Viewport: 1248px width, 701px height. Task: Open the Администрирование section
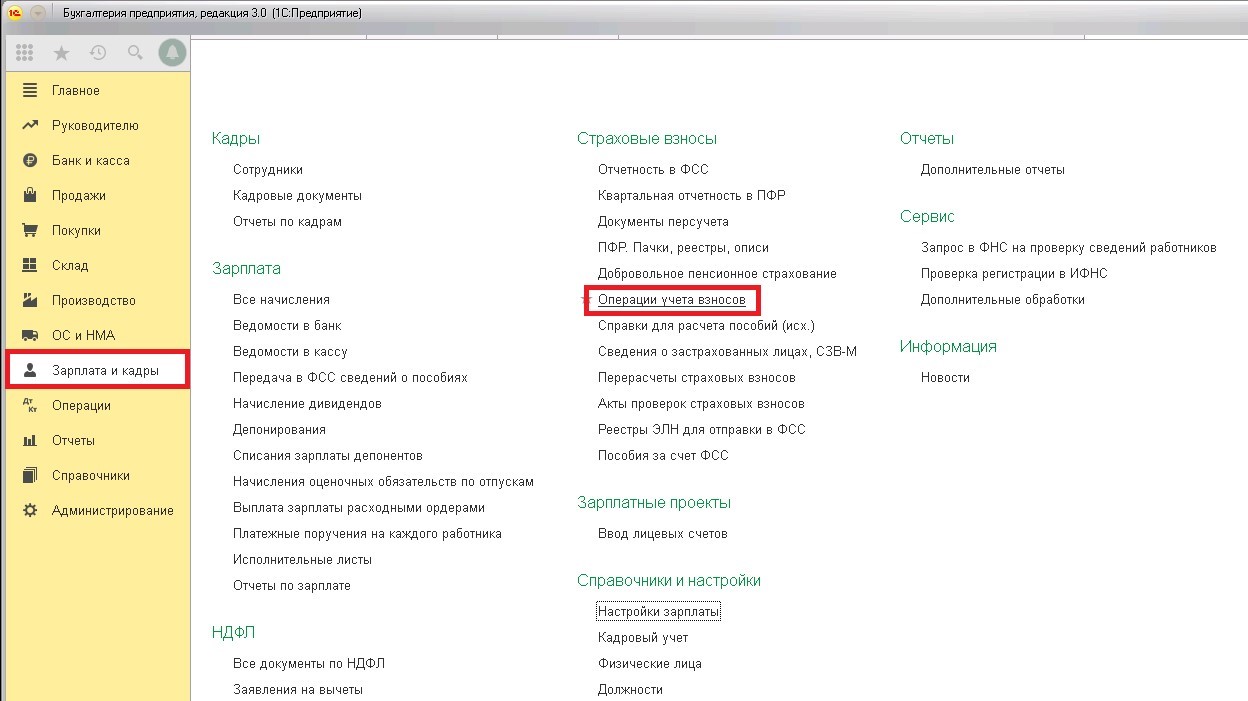click(x=113, y=511)
